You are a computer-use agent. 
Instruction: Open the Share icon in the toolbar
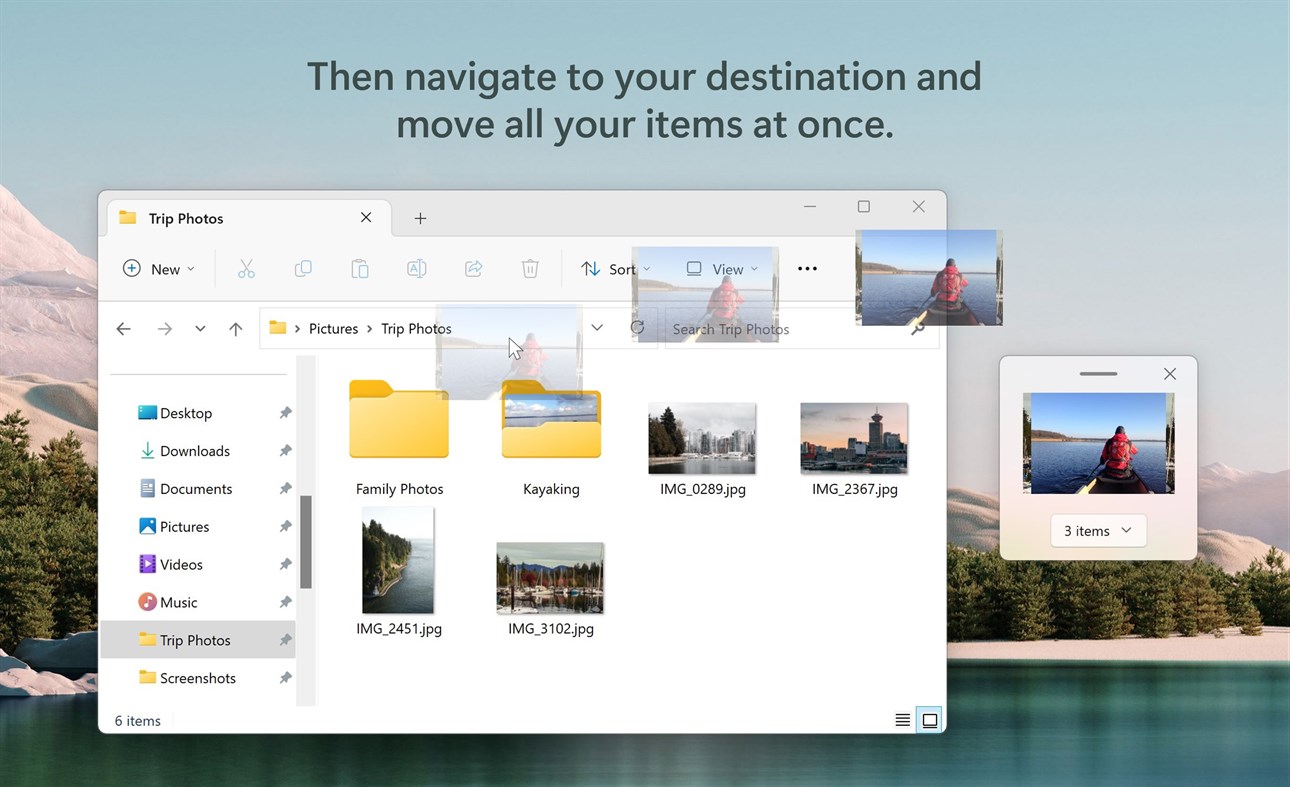pos(473,268)
